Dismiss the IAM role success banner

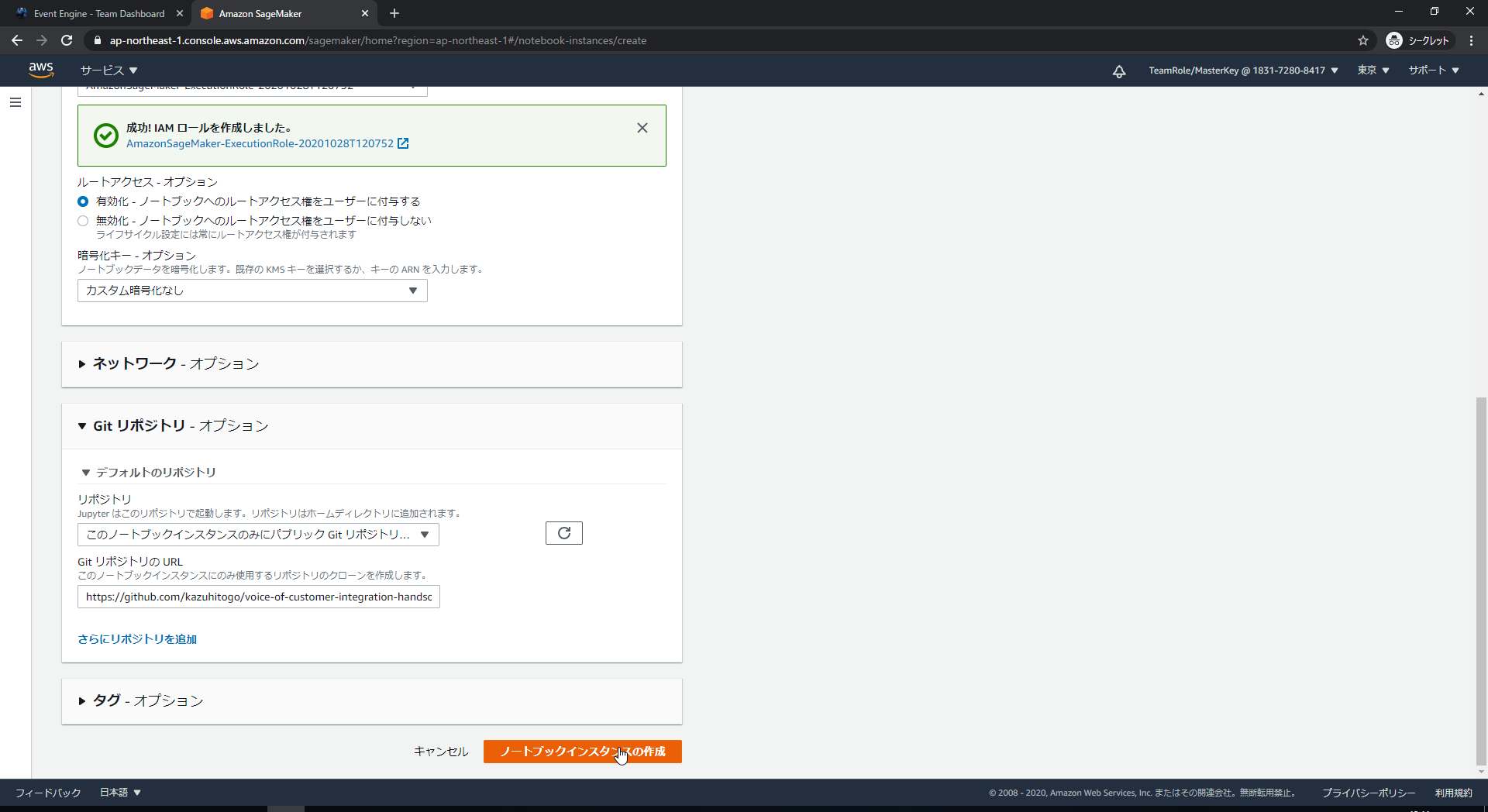pos(642,128)
